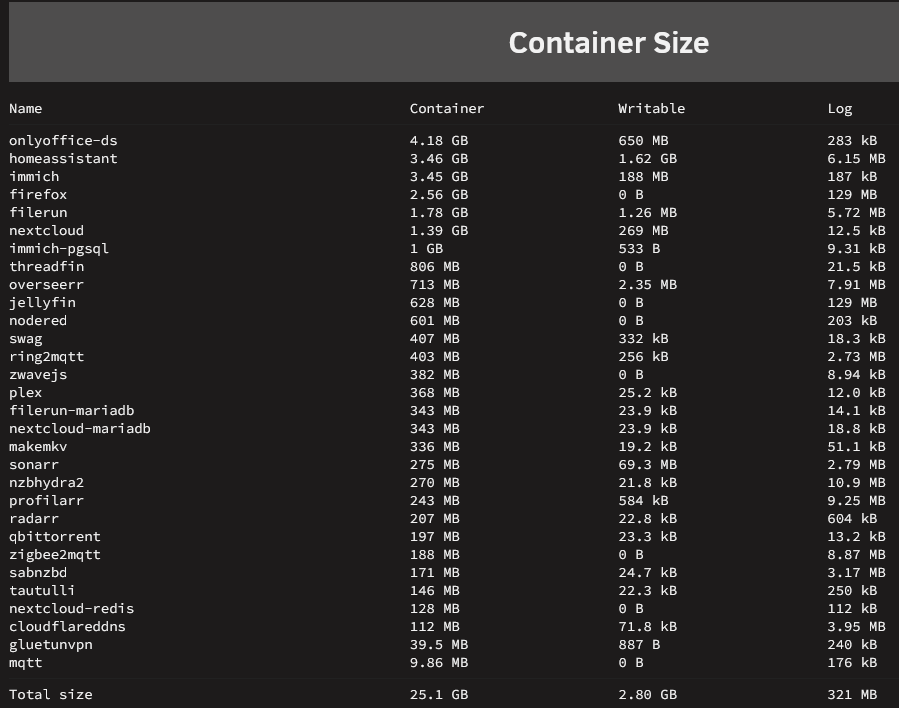Image resolution: width=899 pixels, height=708 pixels.
Task: Click the Total size row label
Action: click(50, 694)
